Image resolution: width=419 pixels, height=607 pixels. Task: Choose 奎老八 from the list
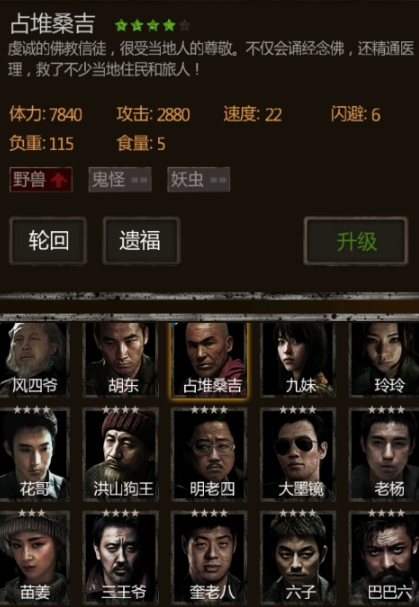point(210,557)
